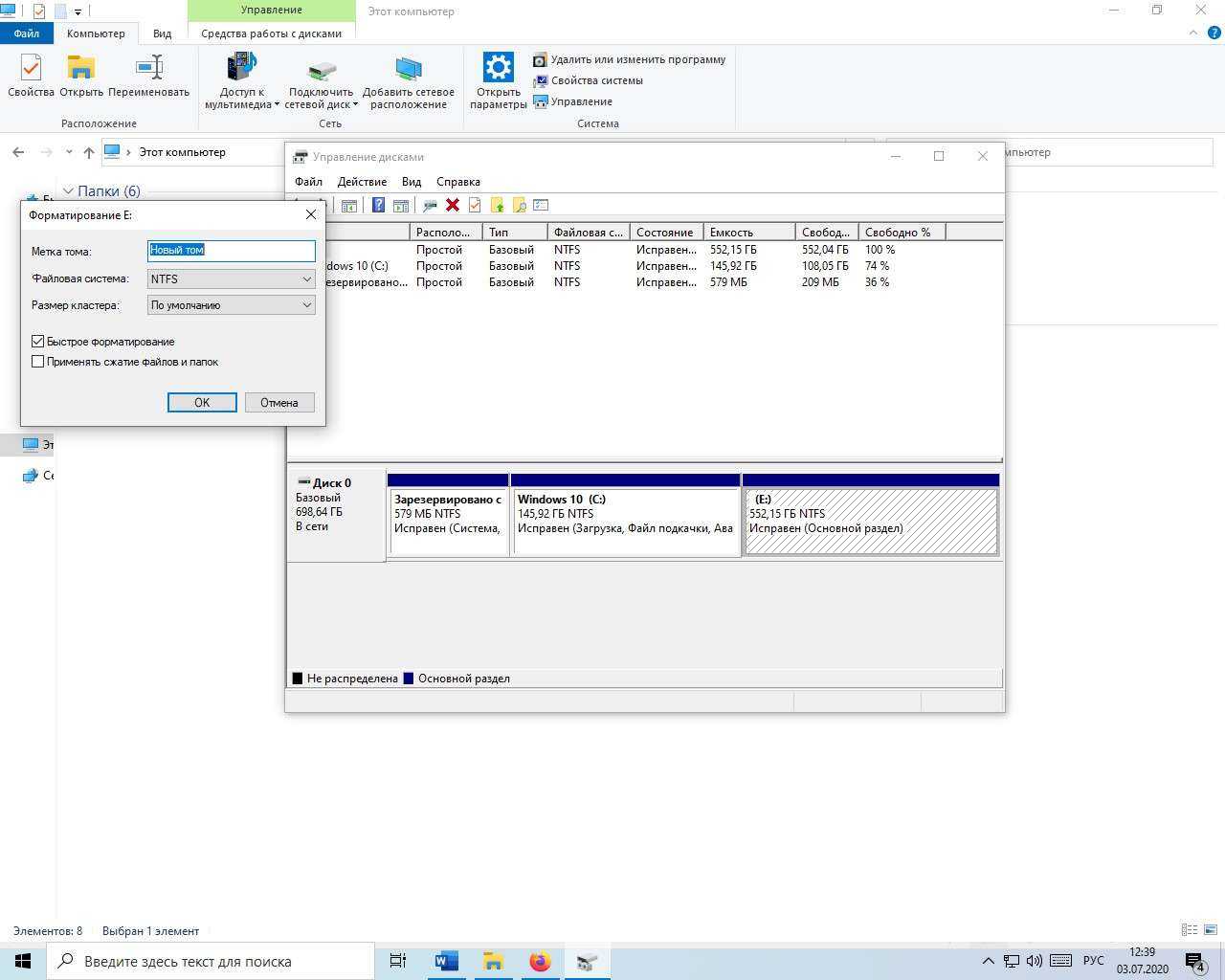Screen dimensions: 1225x980
Task: Collapse the Папки (6) section
Action: pos(68,191)
